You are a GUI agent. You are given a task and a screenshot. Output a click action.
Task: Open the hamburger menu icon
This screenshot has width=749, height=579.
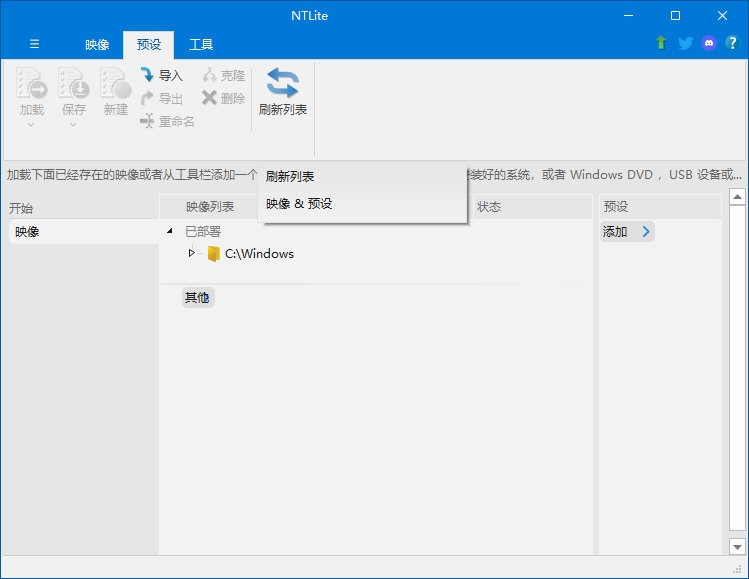coord(34,44)
